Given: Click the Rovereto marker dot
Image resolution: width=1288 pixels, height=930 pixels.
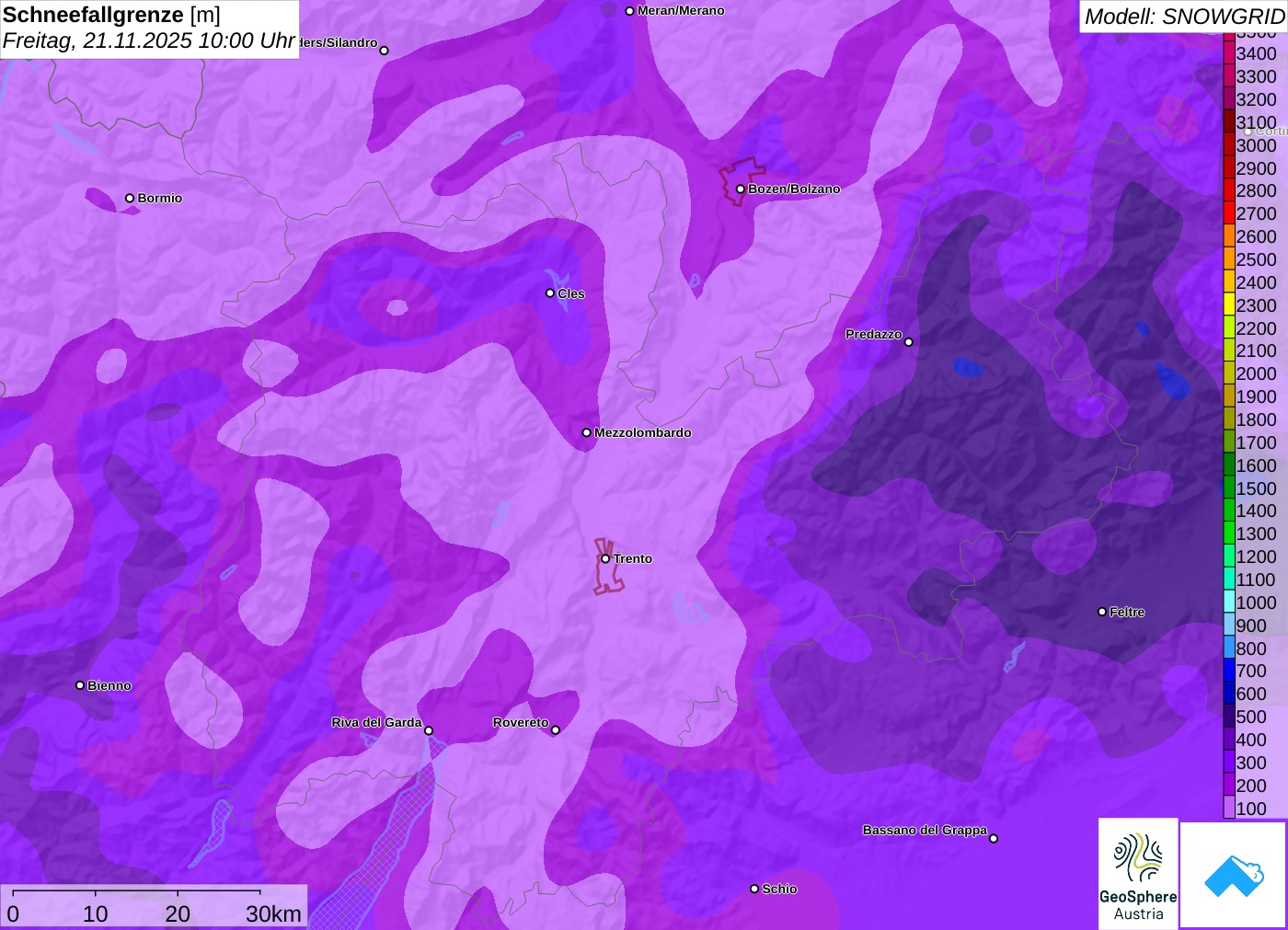Looking at the screenshot, I should click(x=556, y=730).
